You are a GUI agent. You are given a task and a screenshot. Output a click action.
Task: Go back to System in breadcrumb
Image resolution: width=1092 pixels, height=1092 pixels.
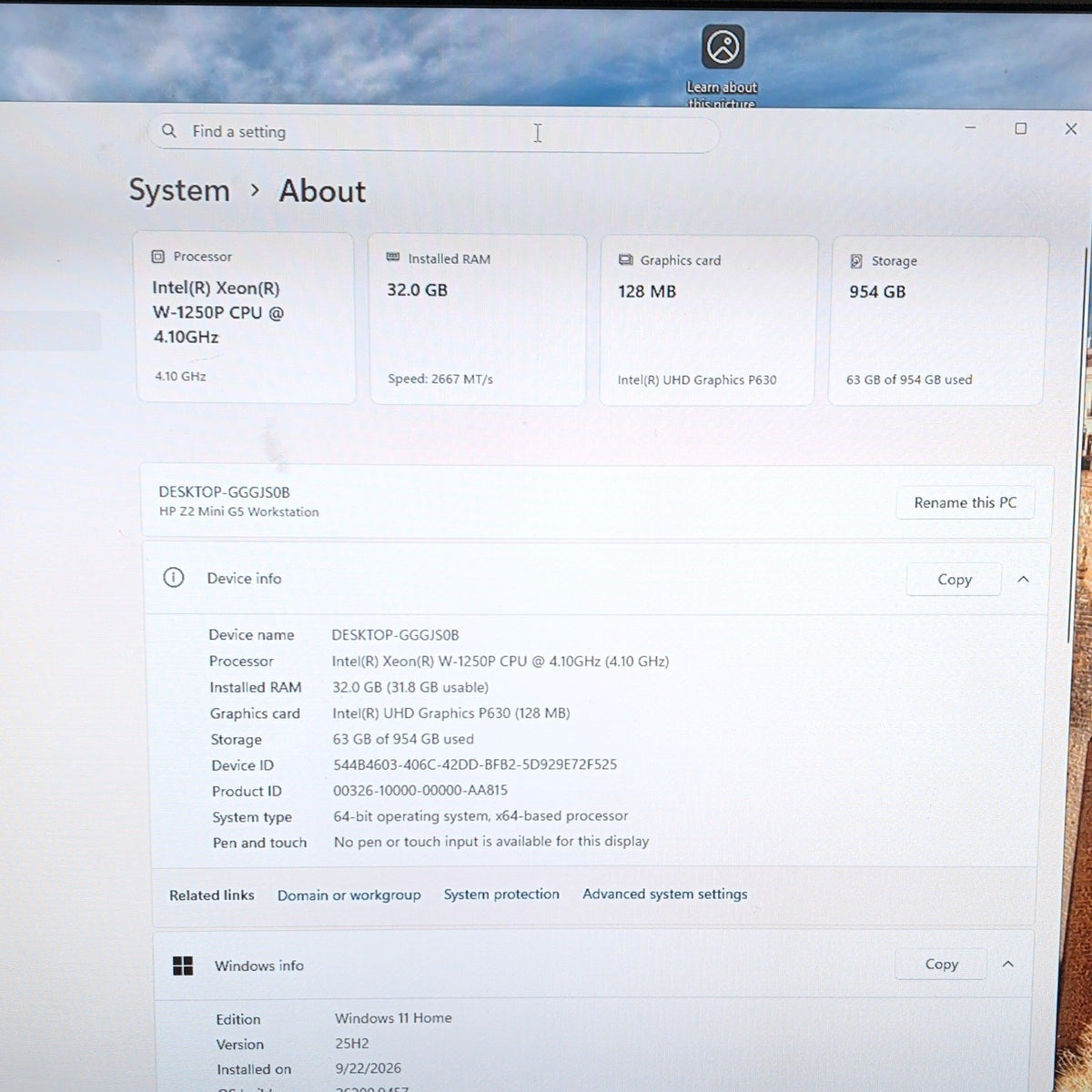(179, 190)
